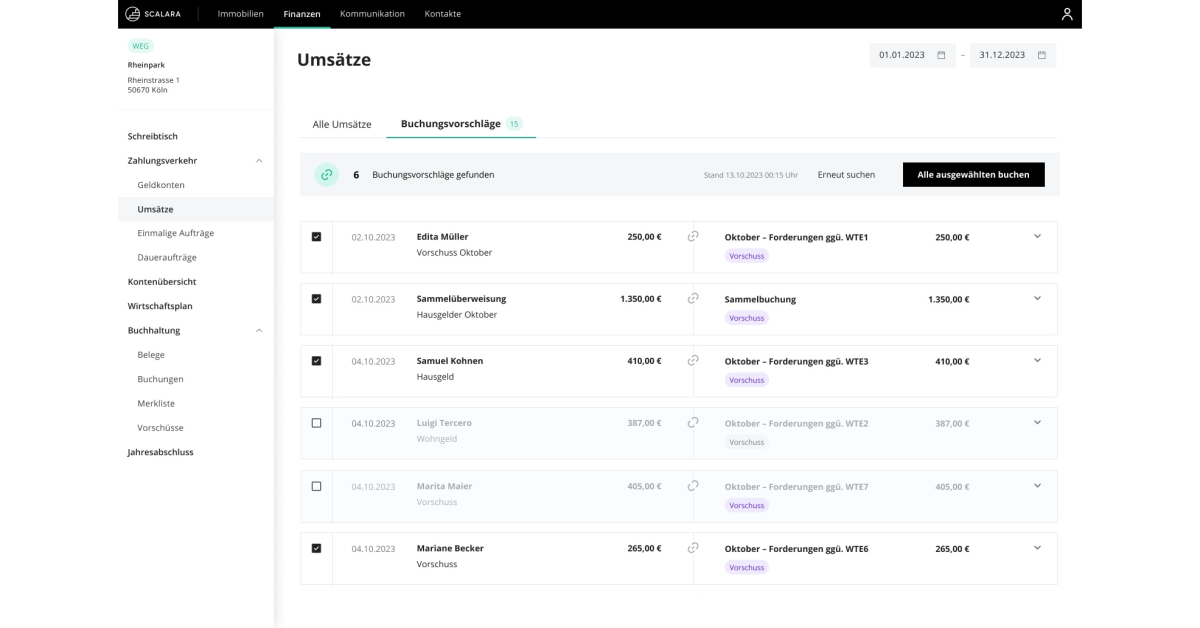Screen dimensions: 1200x628
Task: Open Belege in the sidebar
Action: click(x=151, y=355)
